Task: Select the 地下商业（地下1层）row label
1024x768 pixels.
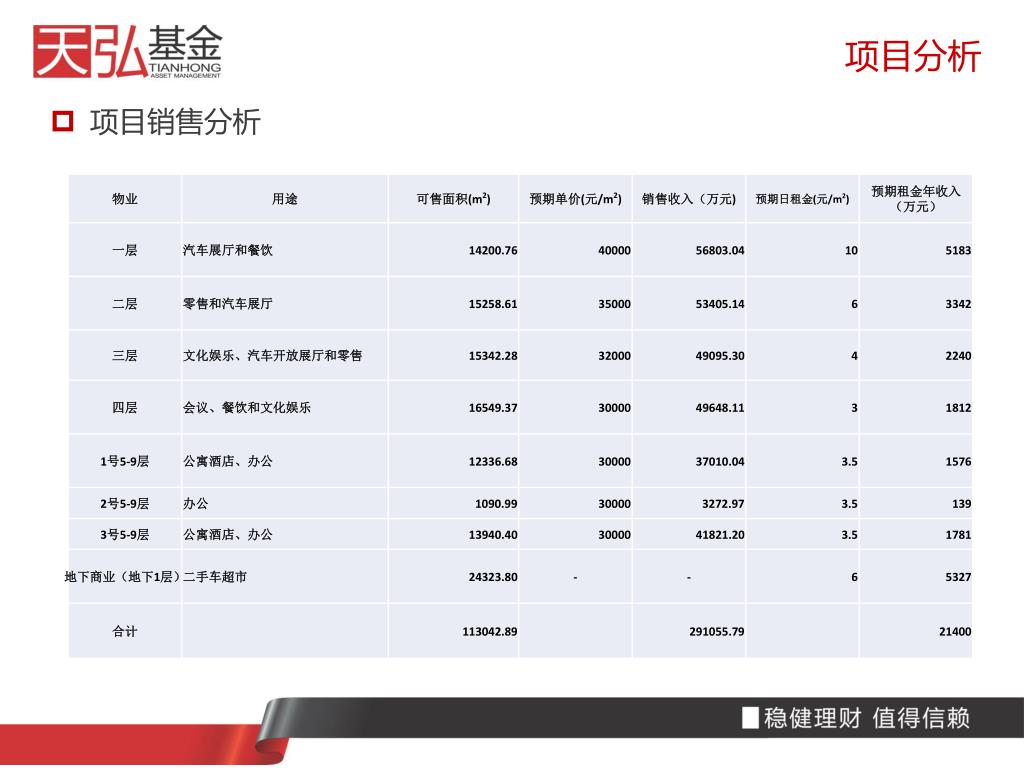Action: pos(123,577)
